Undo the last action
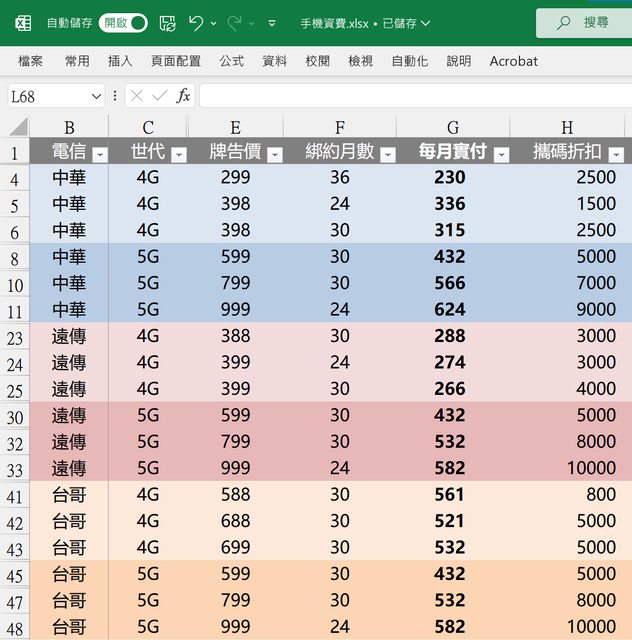Viewport: 632px width, 640px height. [x=196, y=22]
